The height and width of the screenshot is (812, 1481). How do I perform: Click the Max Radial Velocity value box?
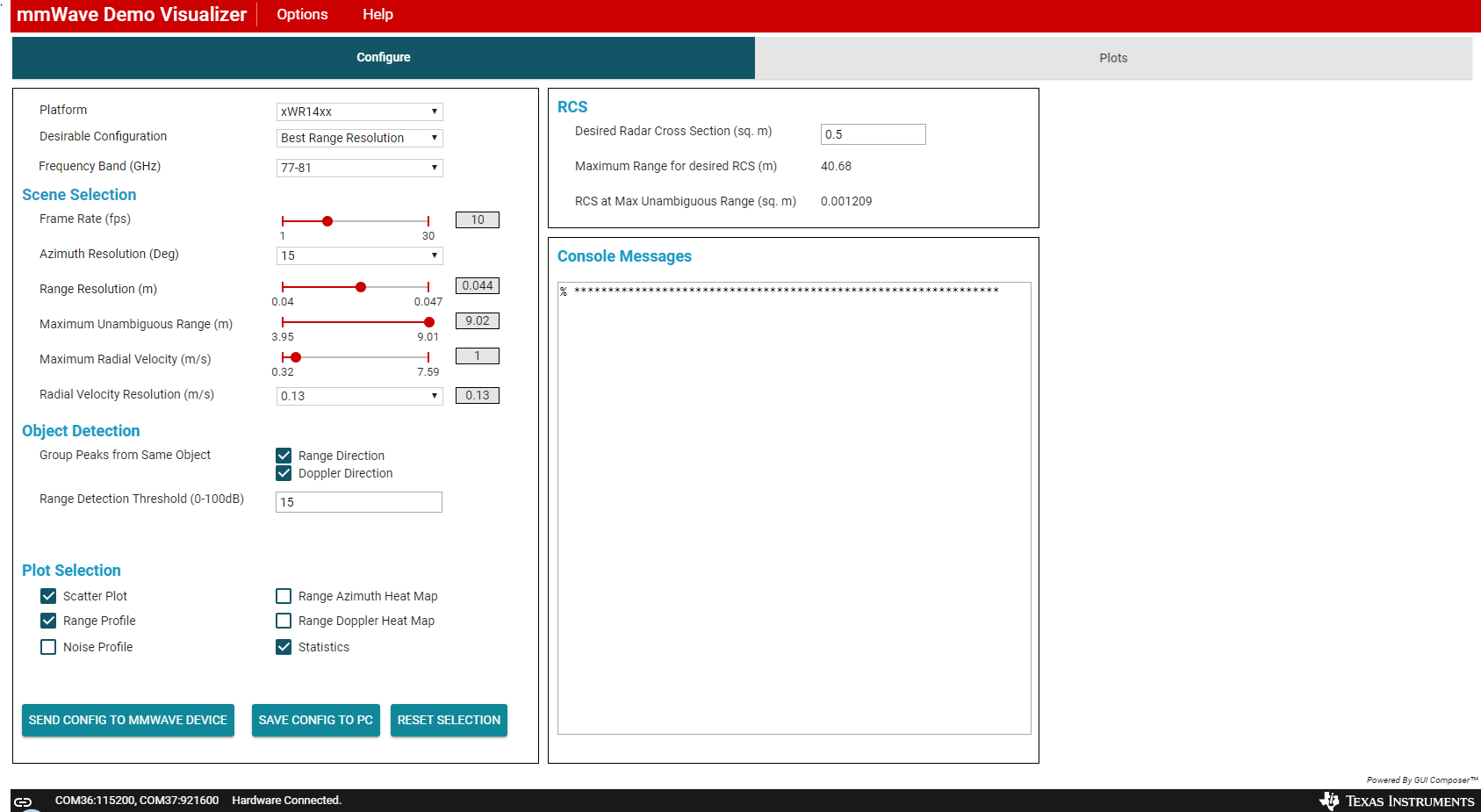coord(478,356)
